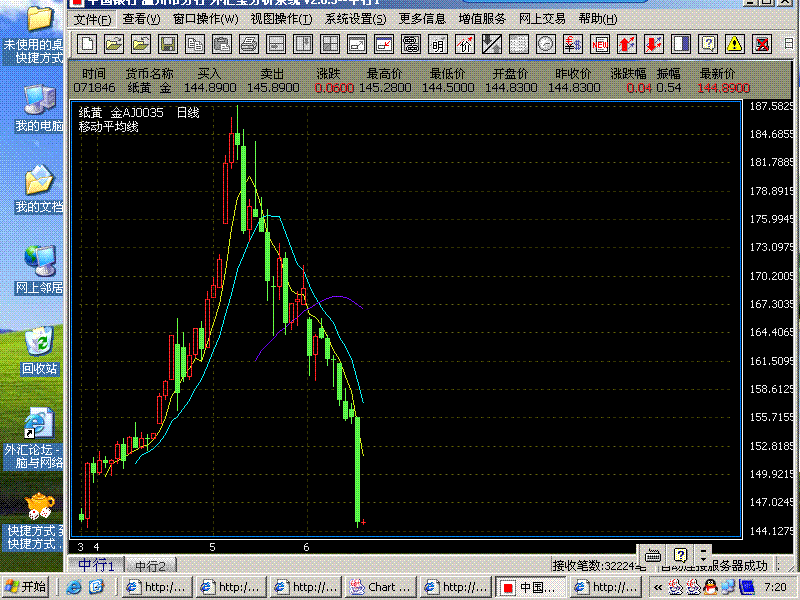
Task: Click the 接收笔数 status bar entry
Action: (x=597, y=566)
